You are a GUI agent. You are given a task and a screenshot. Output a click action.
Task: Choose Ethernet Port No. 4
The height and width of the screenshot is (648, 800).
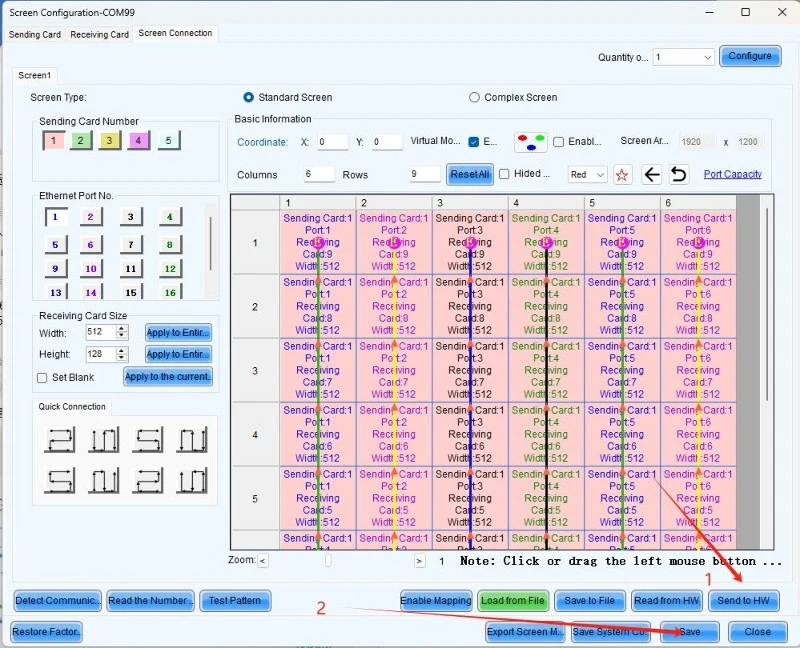pos(170,217)
